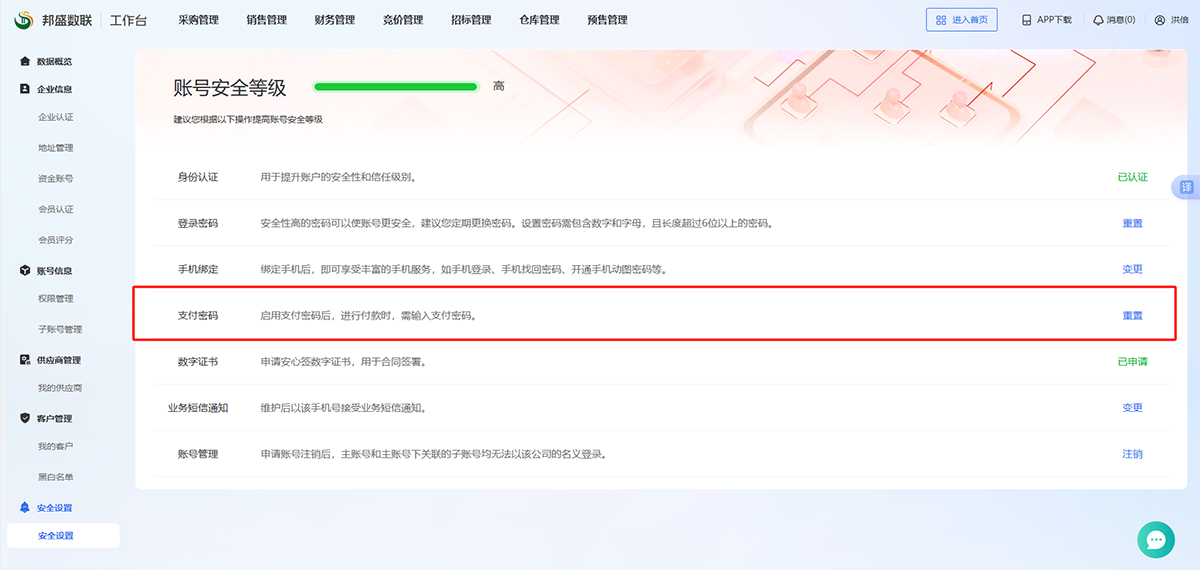
Task: Click the 数据概览 house icon
Action: point(25,62)
